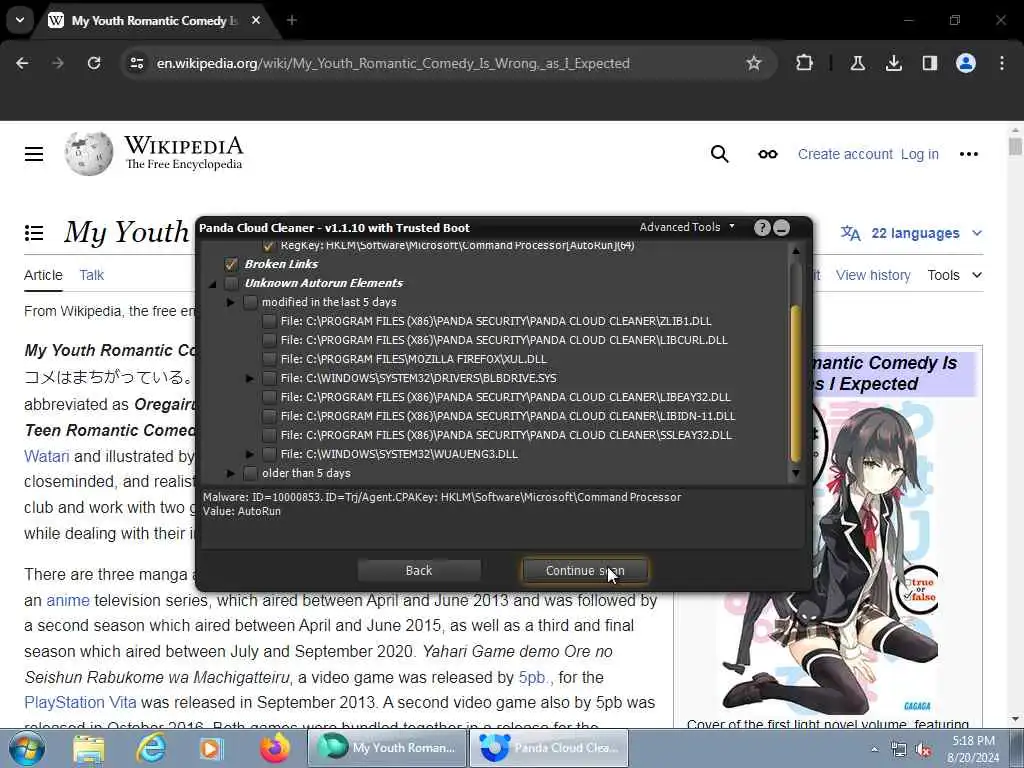Click the Back button in Panda dialog
This screenshot has height=768, width=1024.
pyautogui.click(x=419, y=570)
